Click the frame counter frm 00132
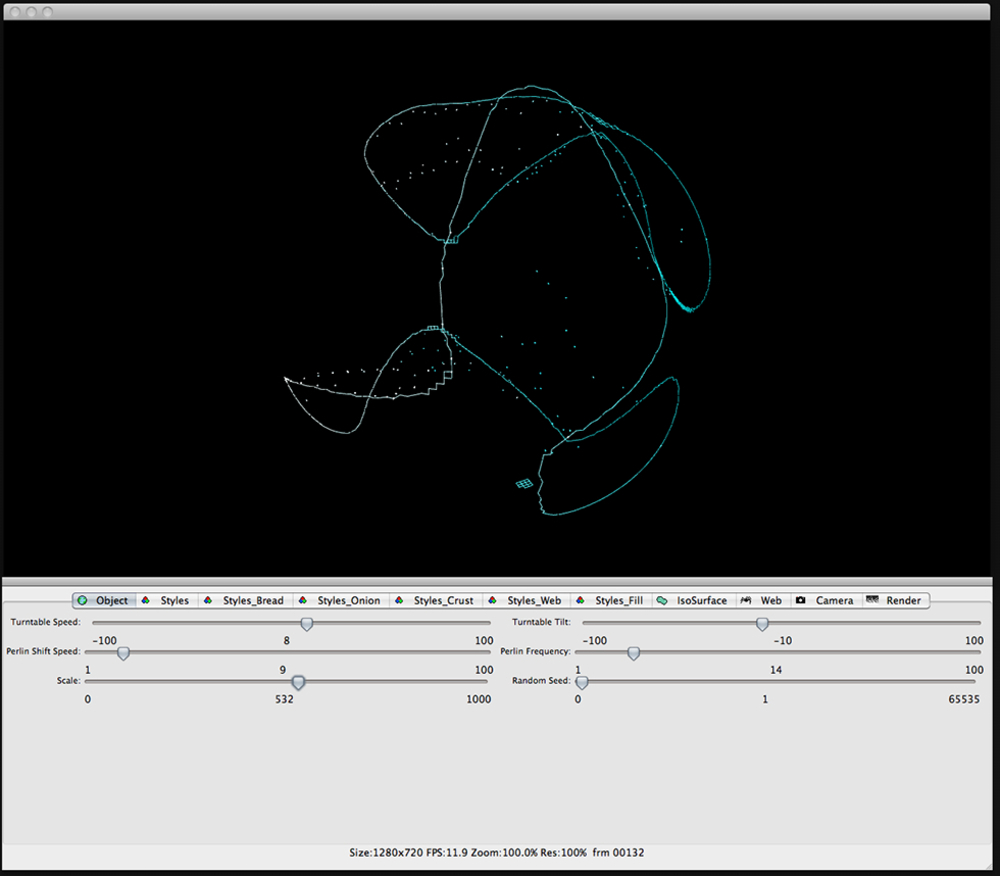Viewport: 1000px width, 876px height. (x=618, y=852)
